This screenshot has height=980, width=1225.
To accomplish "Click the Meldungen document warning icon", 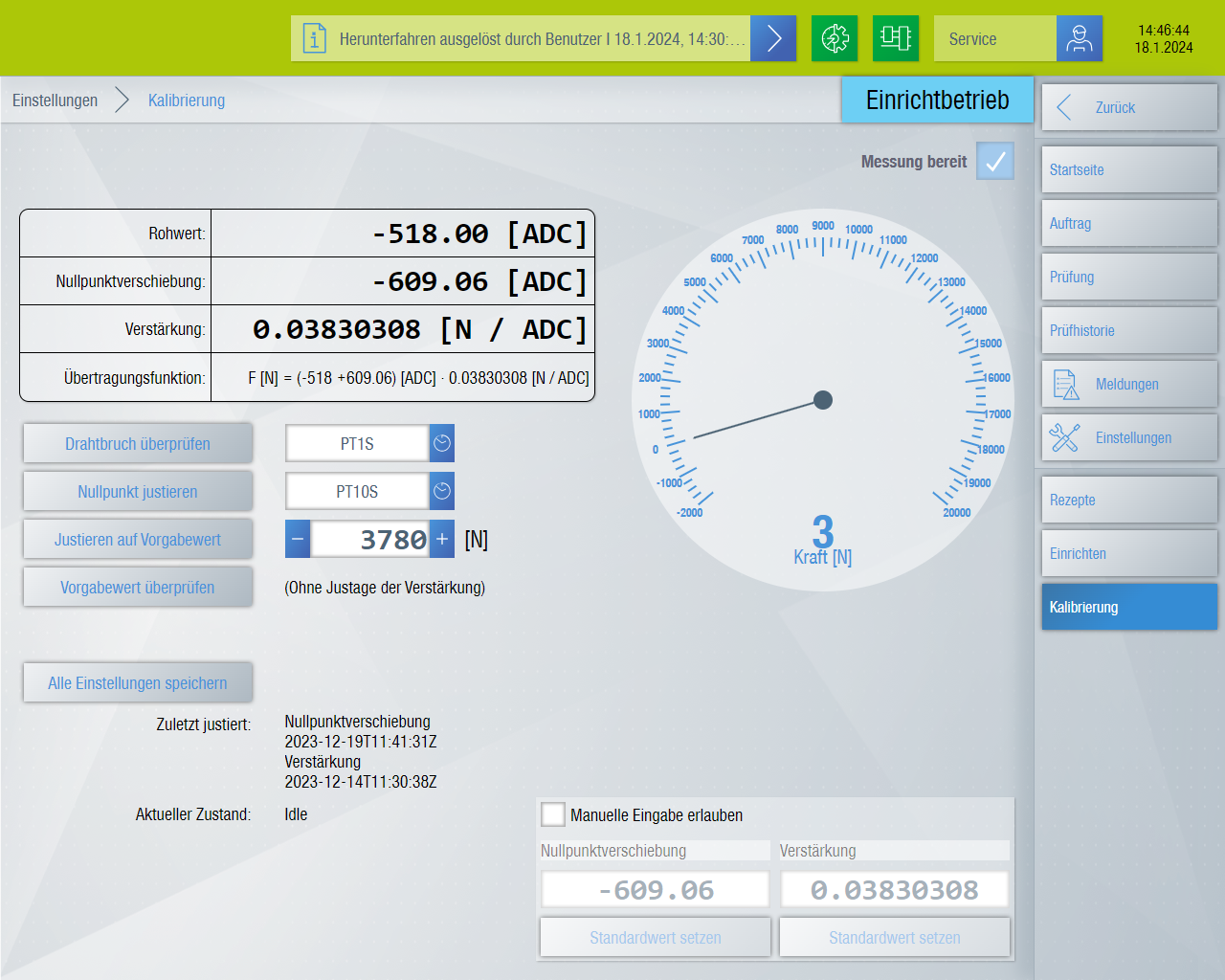I will click(x=1065, y=384).
